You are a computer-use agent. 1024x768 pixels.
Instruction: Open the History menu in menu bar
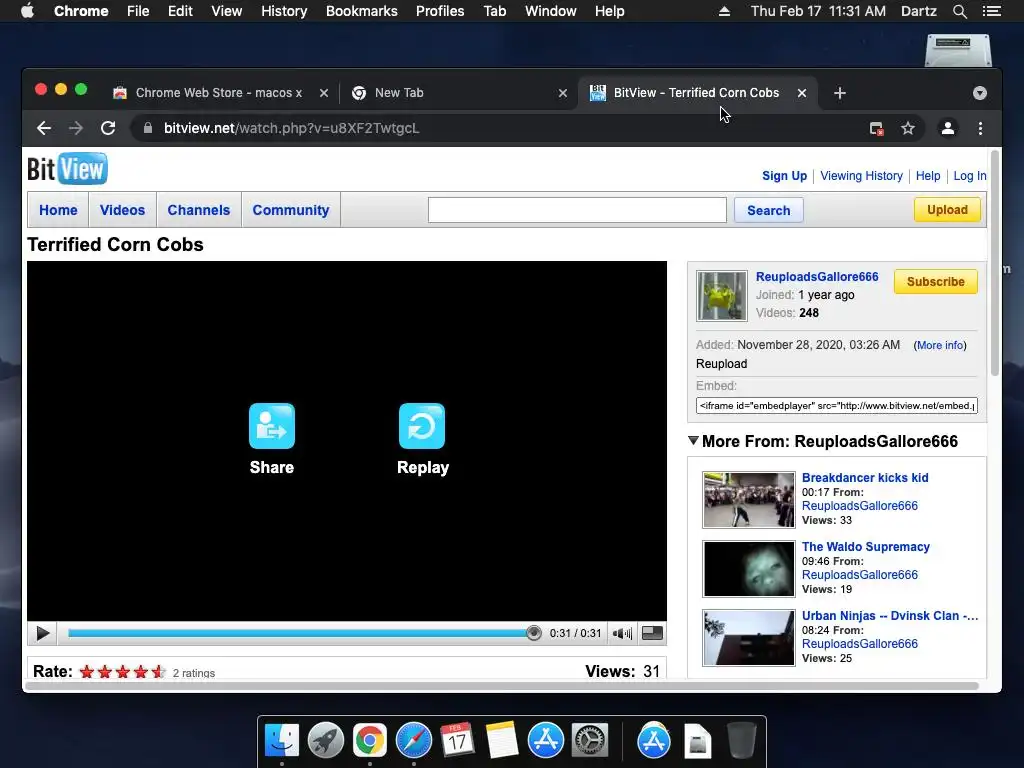pos(284,11)
